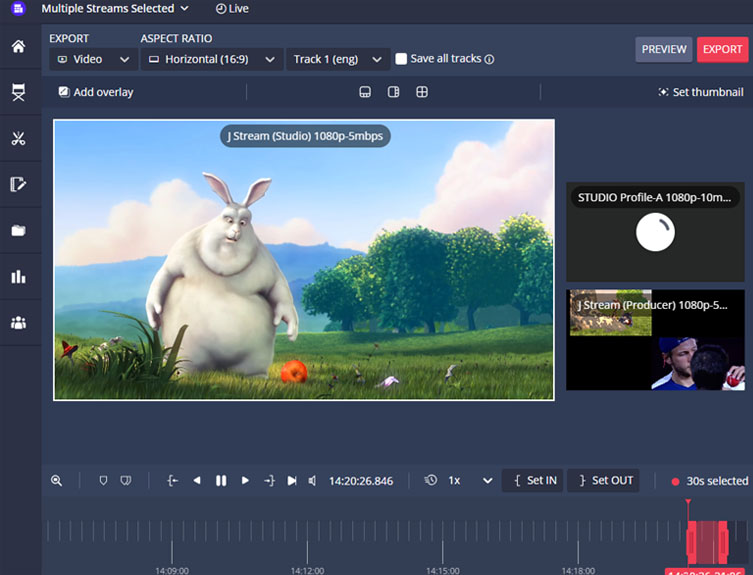Image resolution: width=753 pixels, height=575 pixels.
Task: Select the side panel layout icon
Action: pos(393,92)
